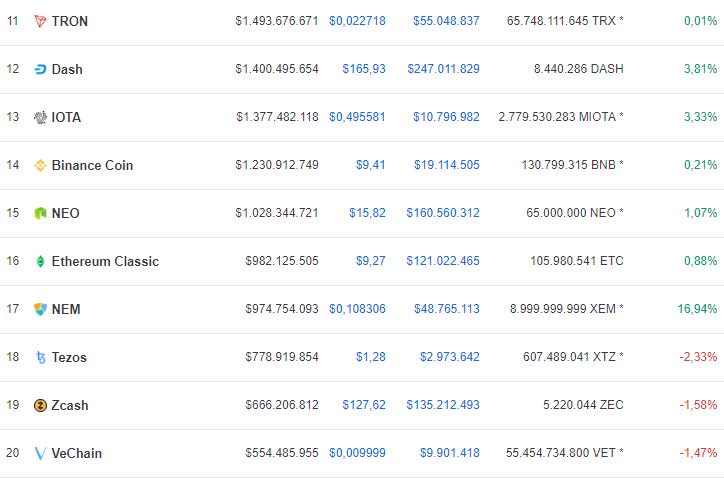Select Binance Coin market cap $1.230.912.749

point(277,165)
